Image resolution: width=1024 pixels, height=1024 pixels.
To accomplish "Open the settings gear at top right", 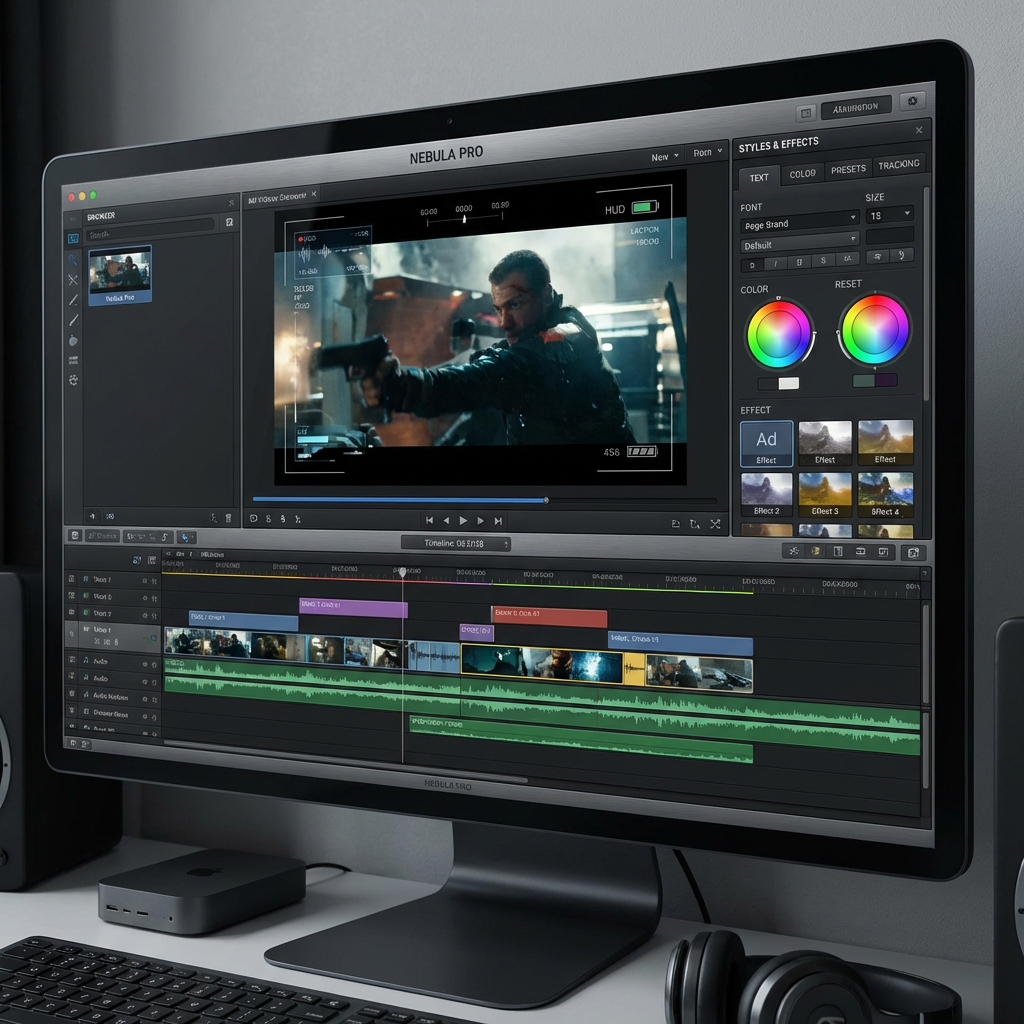I will coord(912,101).
